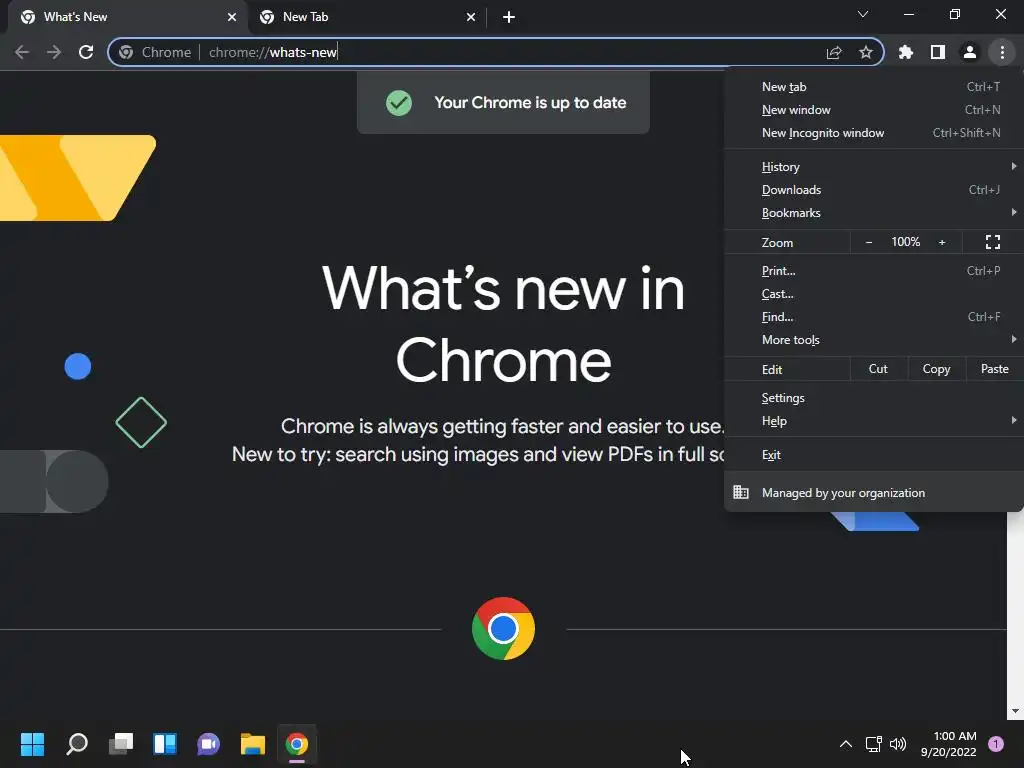Switch to the What's New tab

(x=126, y=17)
